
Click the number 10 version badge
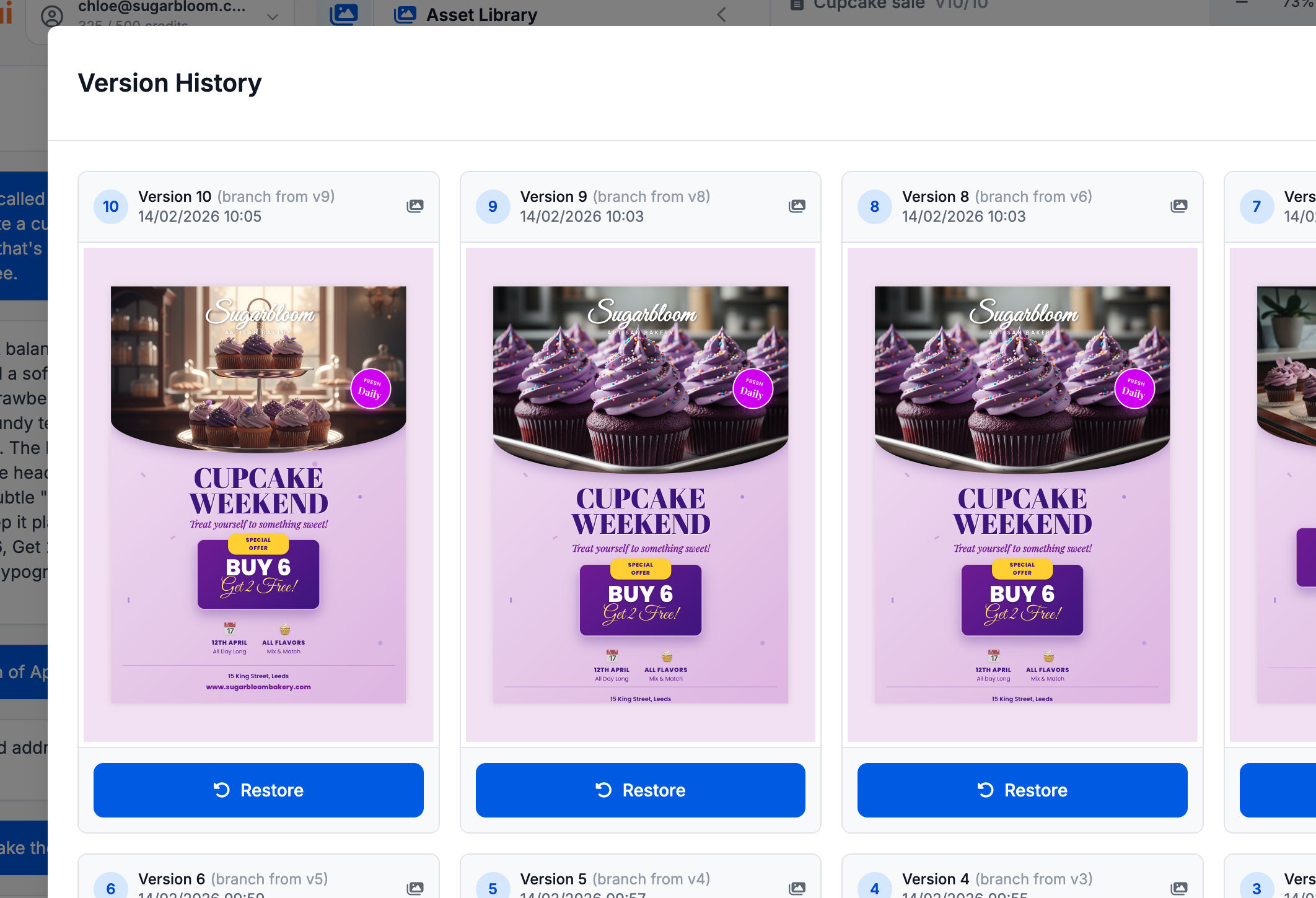click(x=111, y=206)
